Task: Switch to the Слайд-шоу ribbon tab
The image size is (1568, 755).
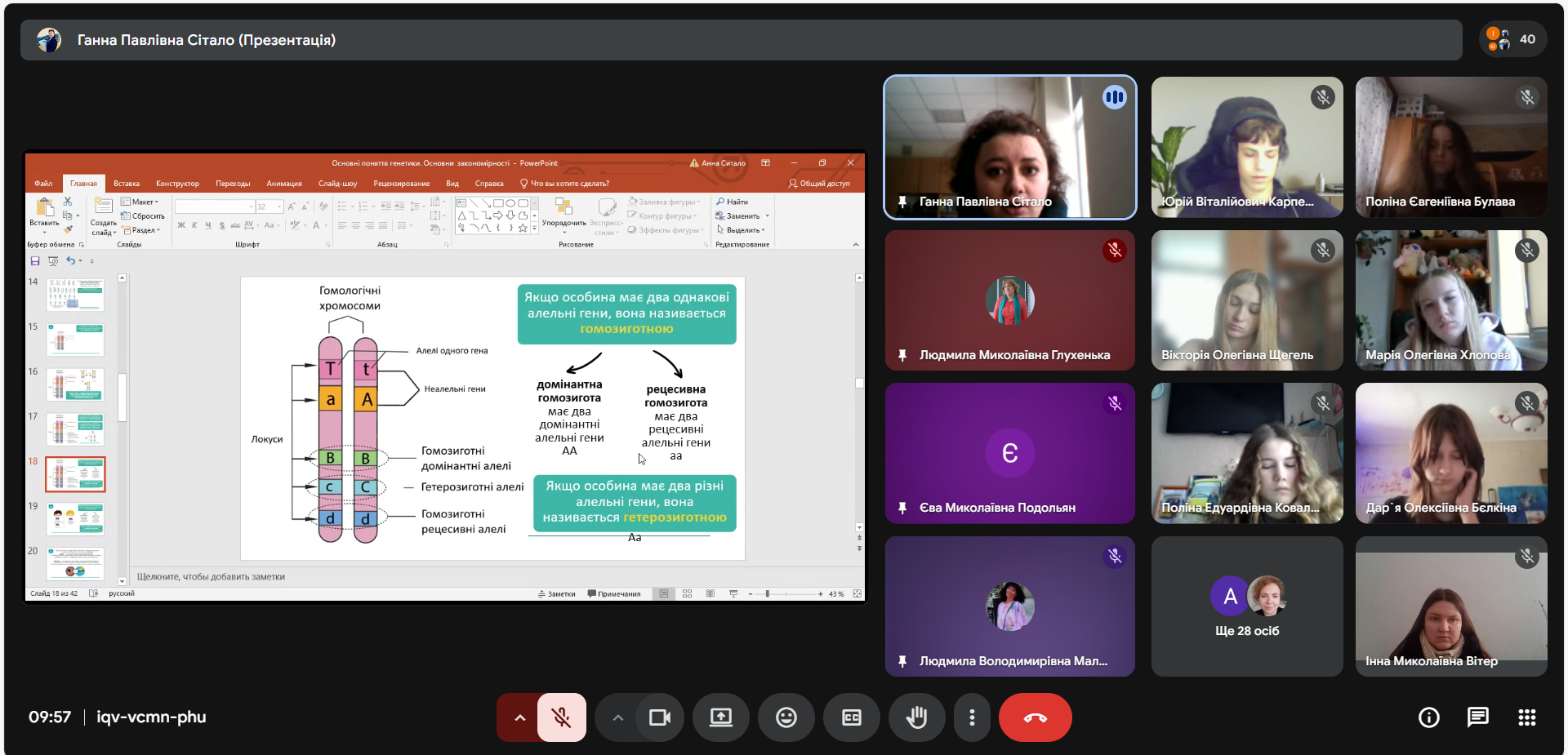Action: click(337, 184)
